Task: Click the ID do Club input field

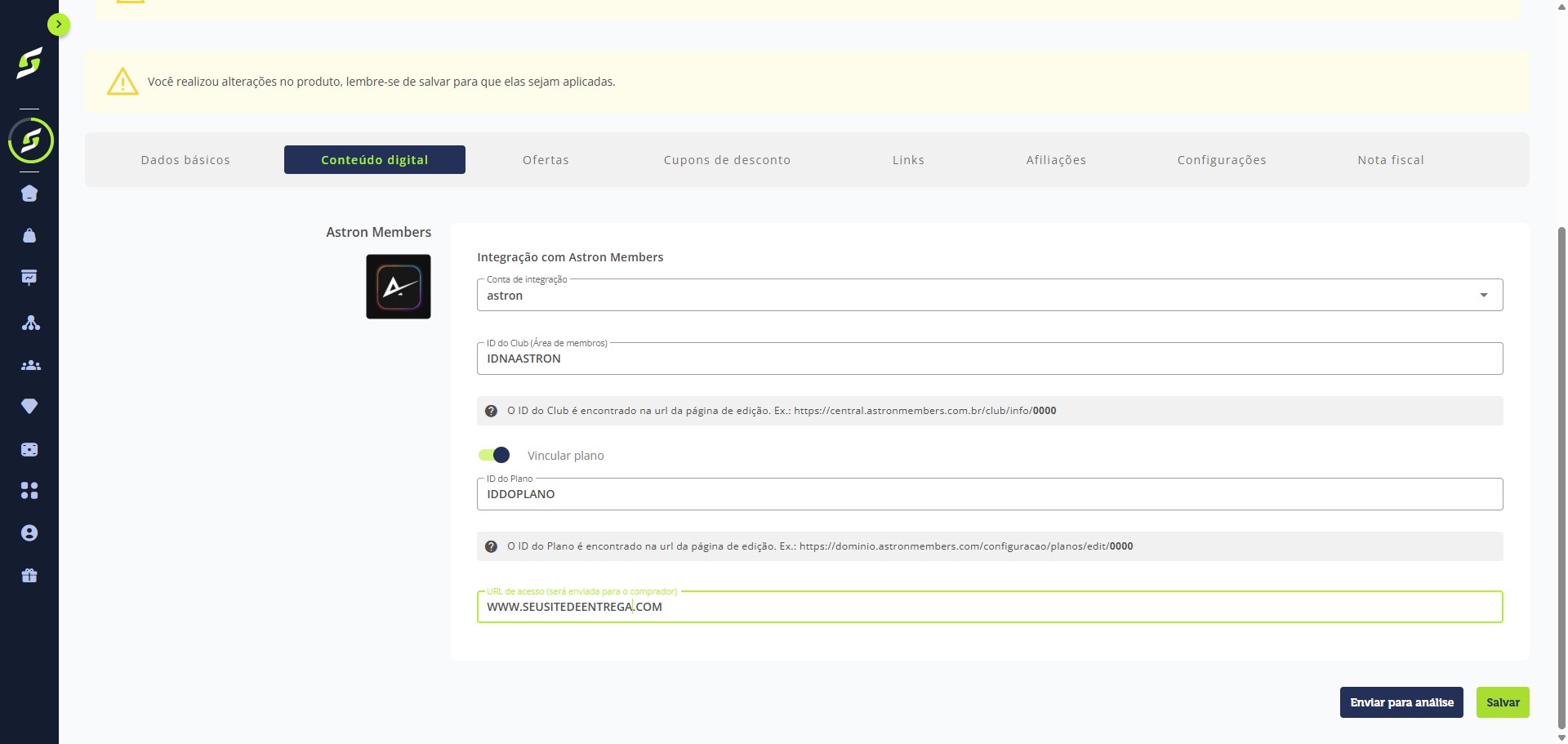Action: click(x=990, y=359)
